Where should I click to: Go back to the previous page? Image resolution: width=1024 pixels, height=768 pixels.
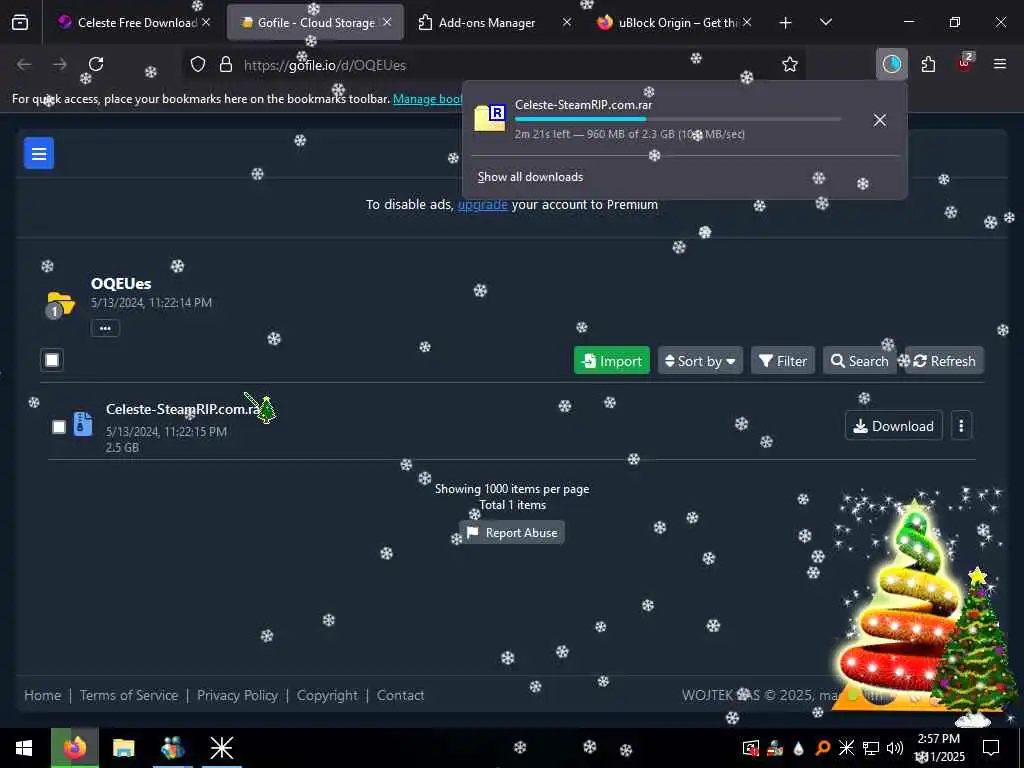coord(24,64)
